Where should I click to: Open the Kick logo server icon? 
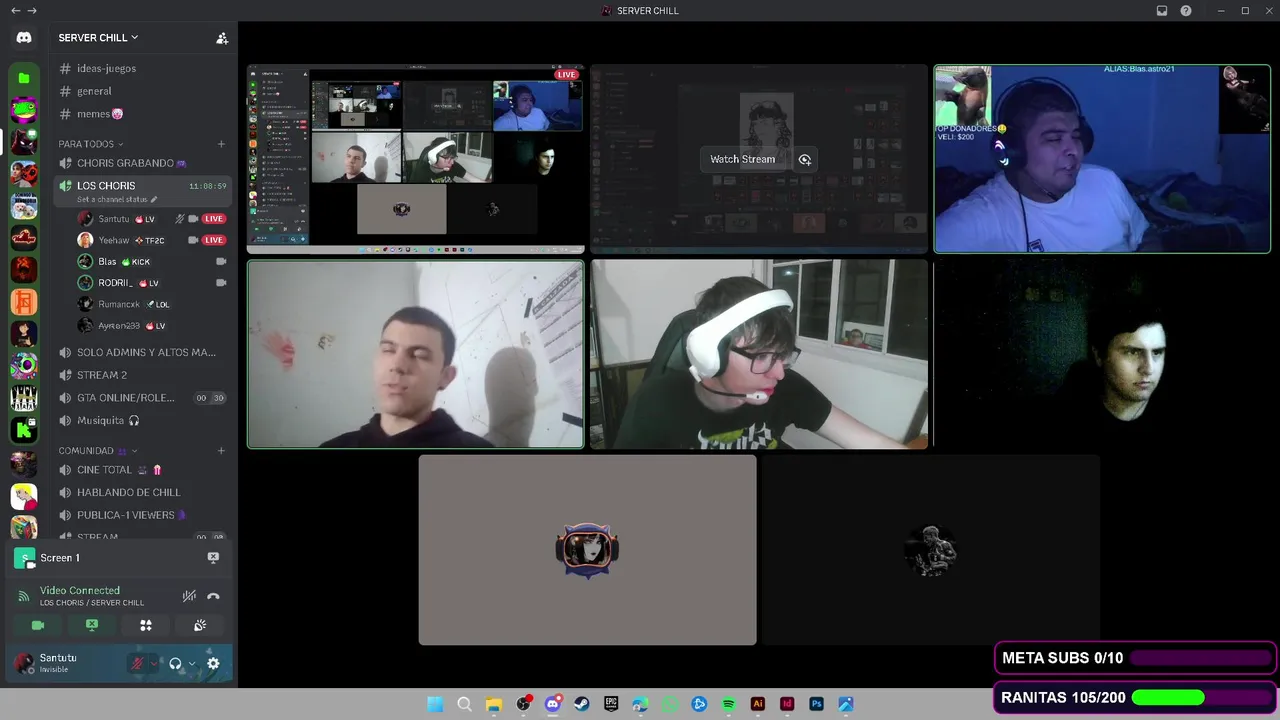click(x=24, y=430)
